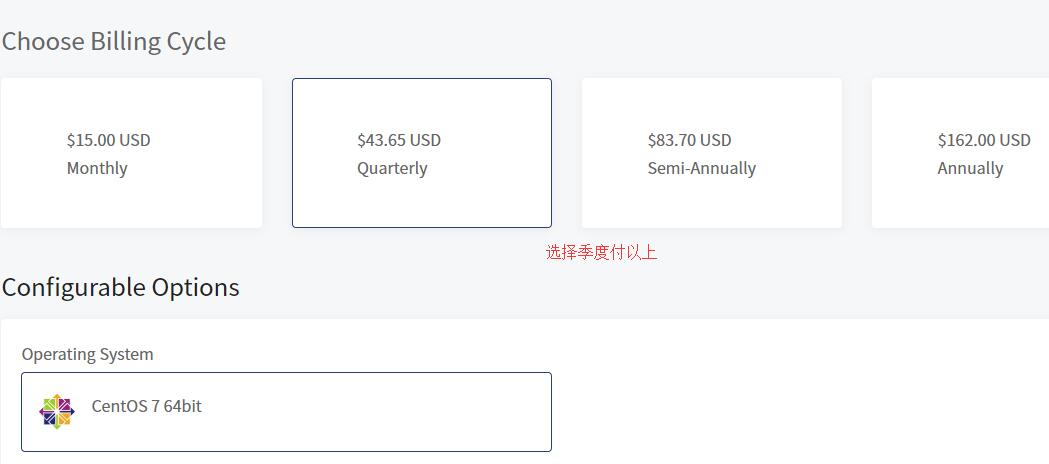
Task: Click the "Operating System" field label
Action: (x=88, y=354)
